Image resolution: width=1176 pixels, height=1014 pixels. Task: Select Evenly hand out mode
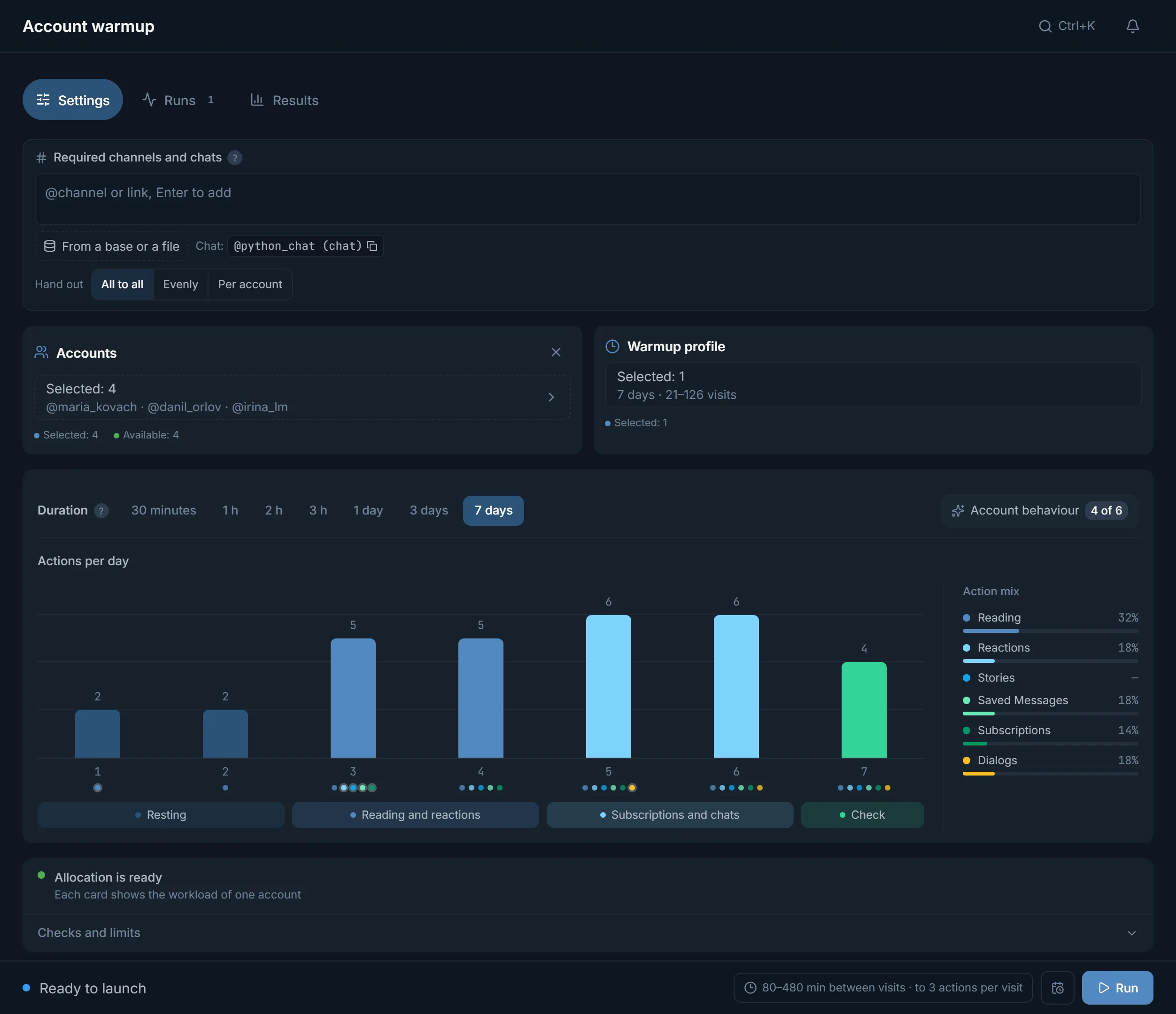click(x=180, y=284)
